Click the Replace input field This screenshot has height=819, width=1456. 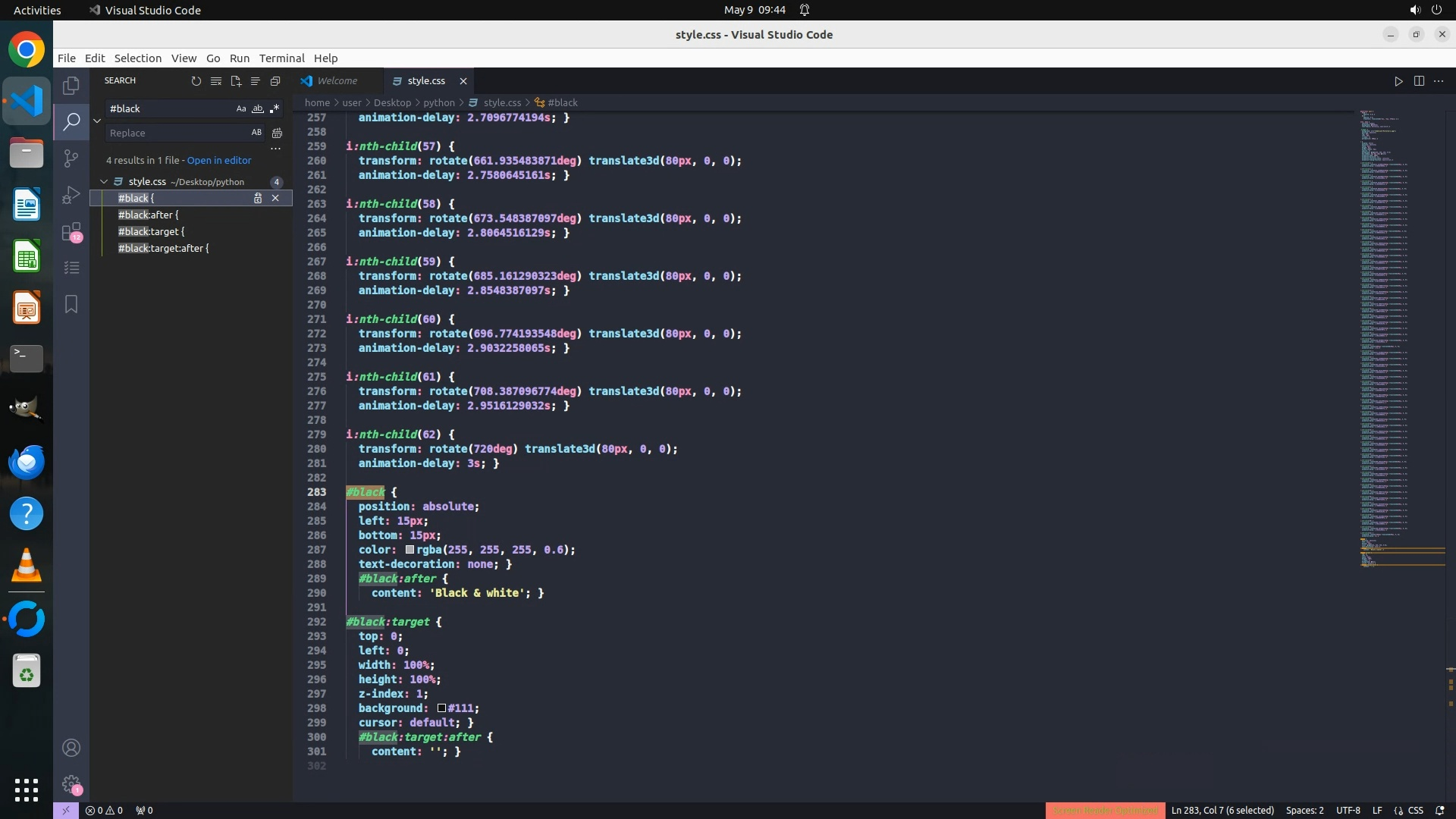click(174, 133)
